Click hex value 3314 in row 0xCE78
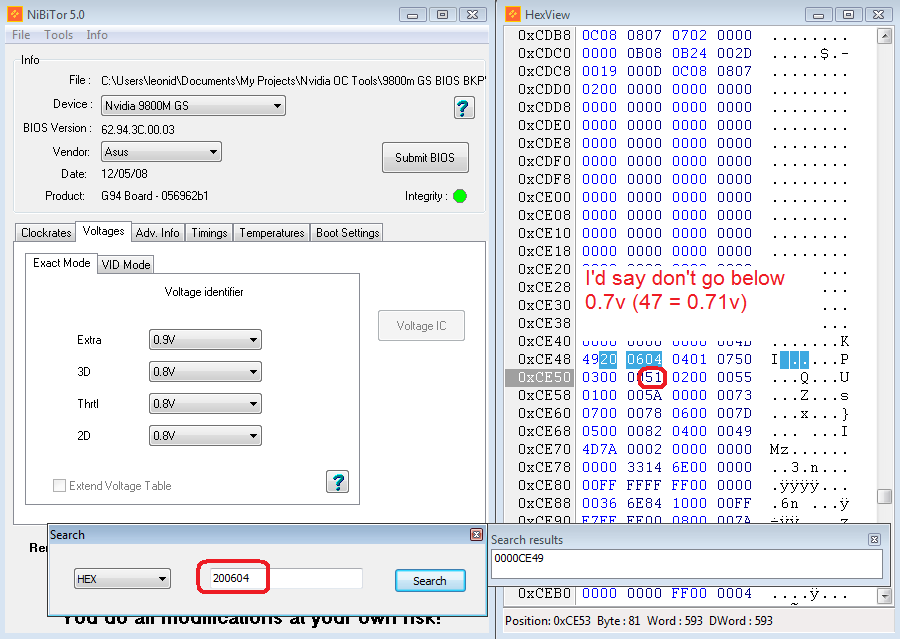The width and height of the screenshot is (900, 639). point(644,467)
